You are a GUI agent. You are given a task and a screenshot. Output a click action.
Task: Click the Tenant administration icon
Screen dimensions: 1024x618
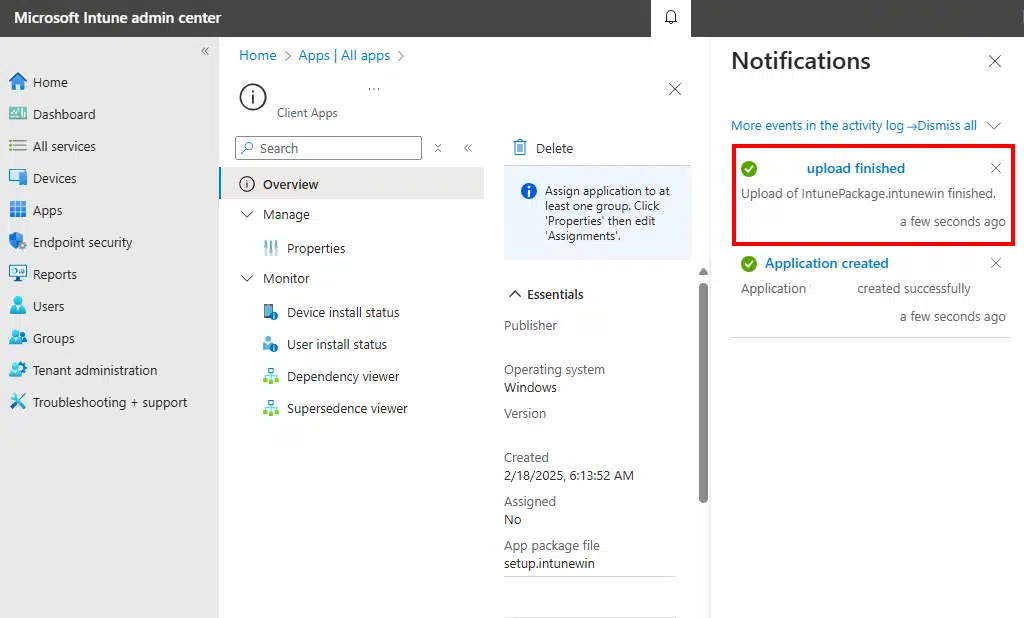17,370
